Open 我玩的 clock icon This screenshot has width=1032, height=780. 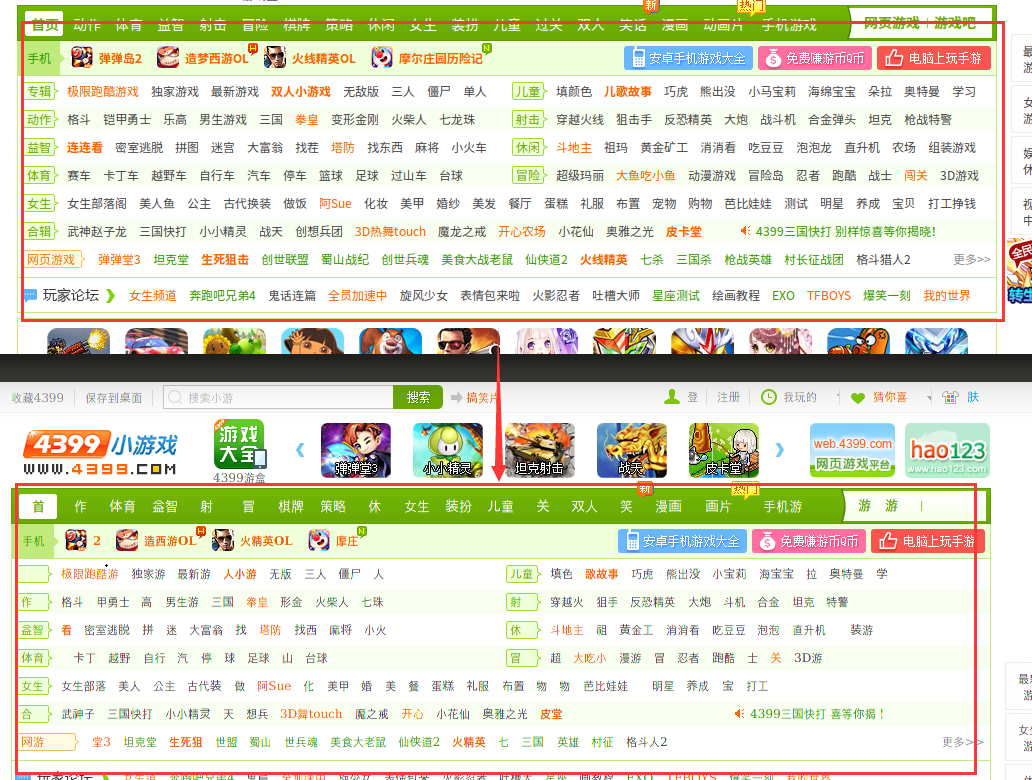pyautogui.click(x=768, y=397)
